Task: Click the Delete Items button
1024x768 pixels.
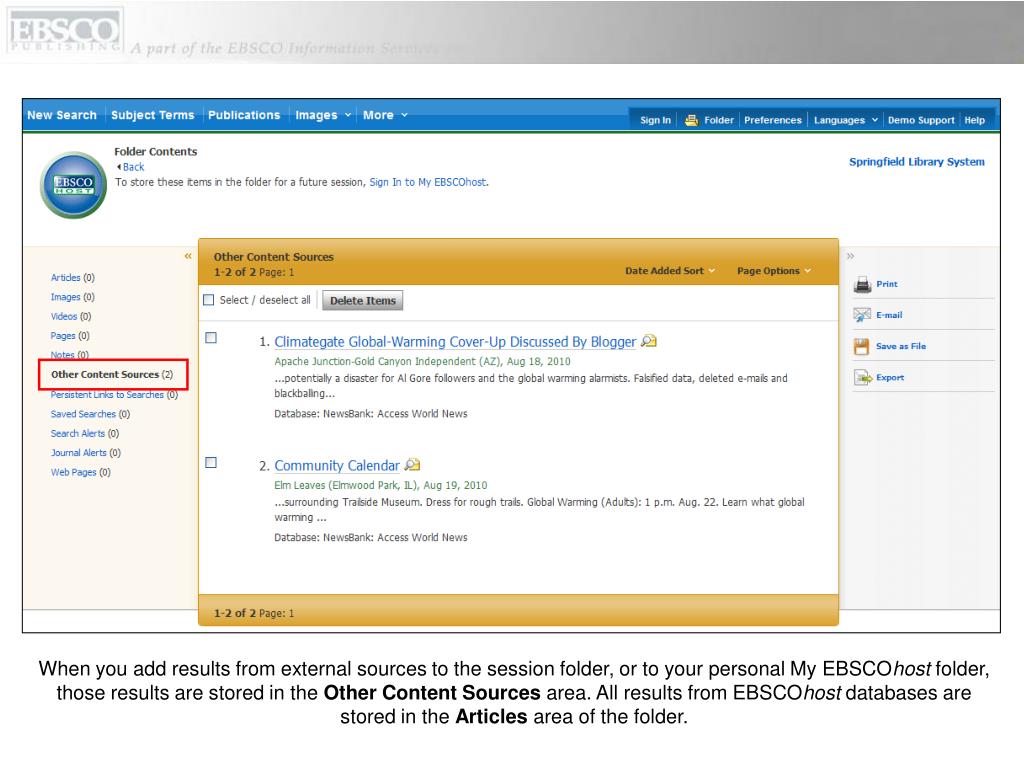Action: pos(362,300)
